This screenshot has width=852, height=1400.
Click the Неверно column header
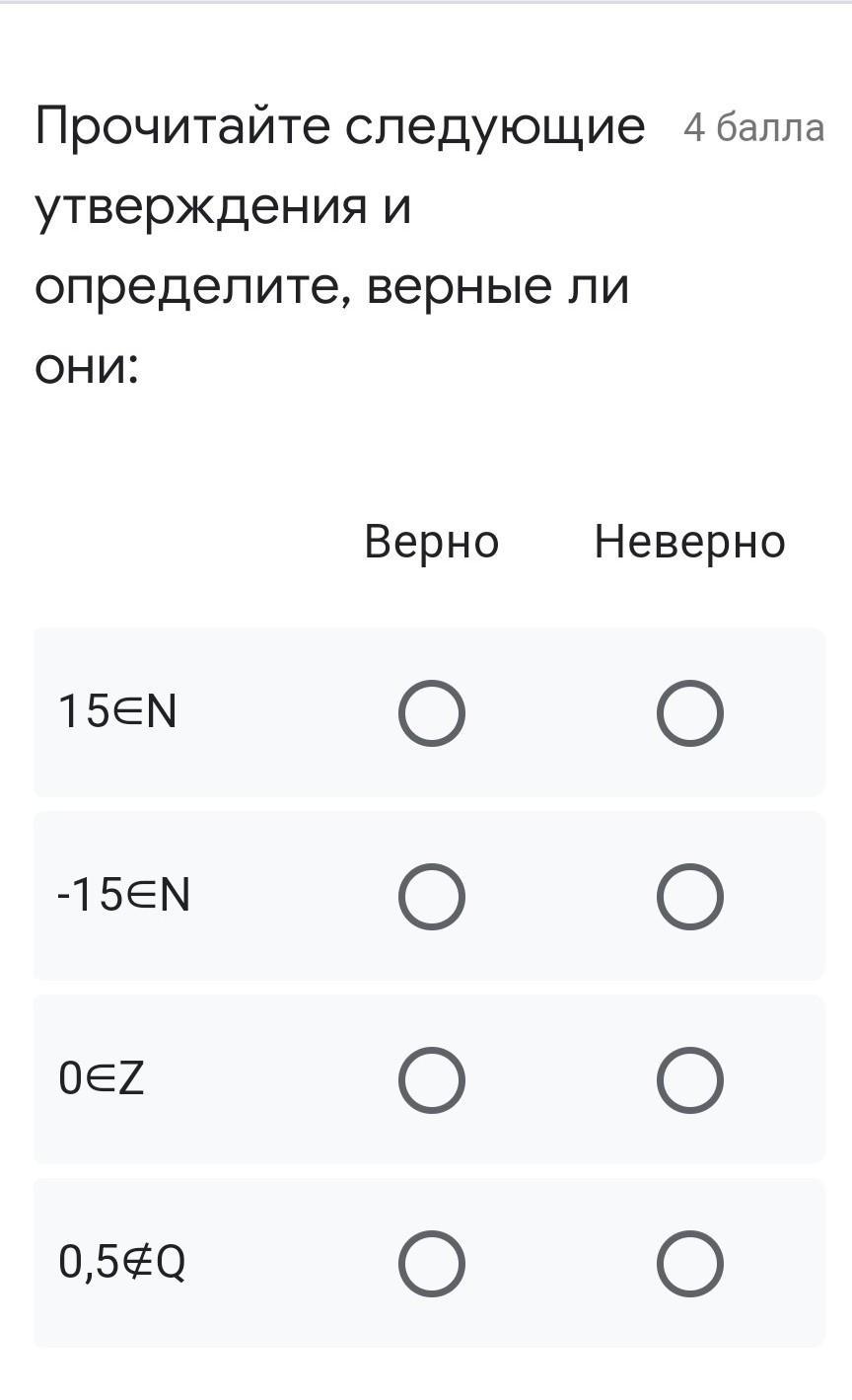(x=689, y=542)
